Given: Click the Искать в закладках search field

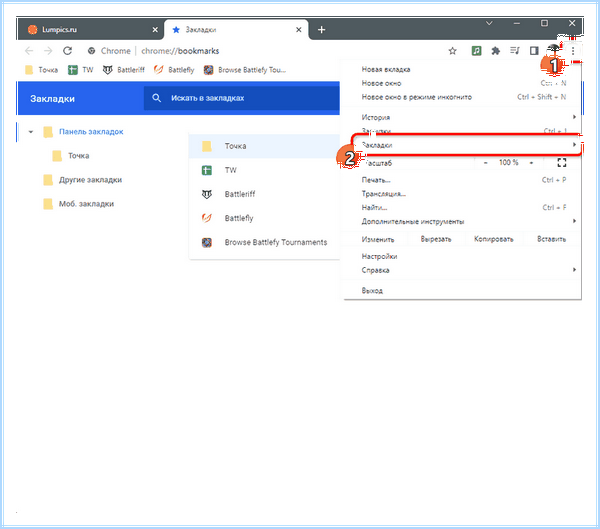Looking at the screenshot, I should click(x=242, y=98).
